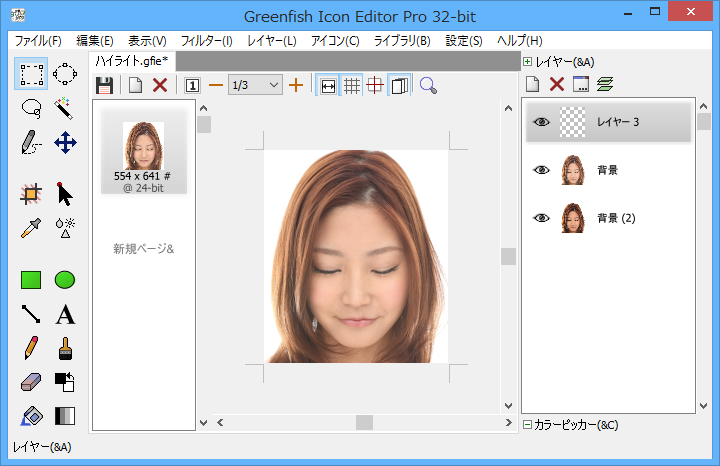
Task: Toggle the pixel grid display button
Action: pyautogui.click(x=352, y=85)
